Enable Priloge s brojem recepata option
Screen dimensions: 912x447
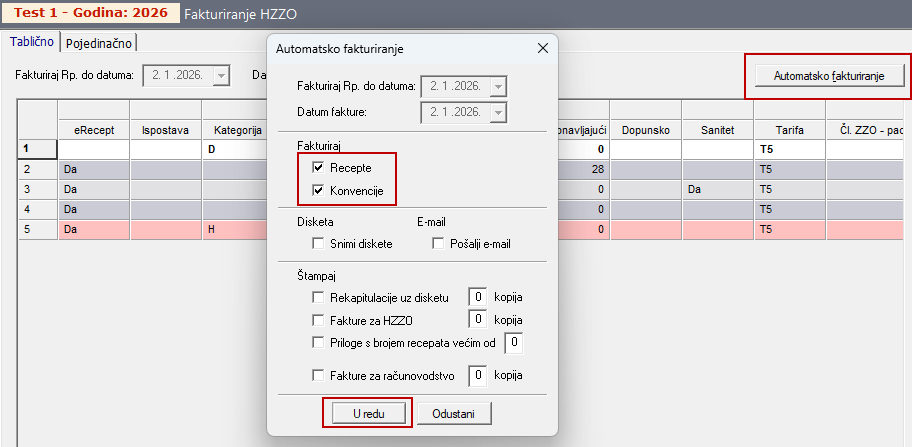[318, 343]
